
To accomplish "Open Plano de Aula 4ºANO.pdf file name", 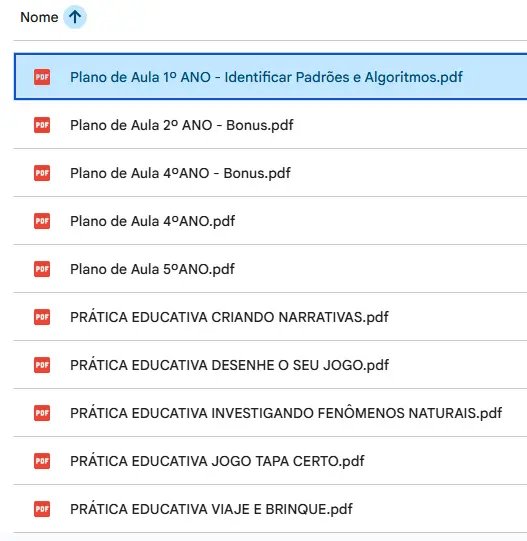I will (x=152, y=221).
